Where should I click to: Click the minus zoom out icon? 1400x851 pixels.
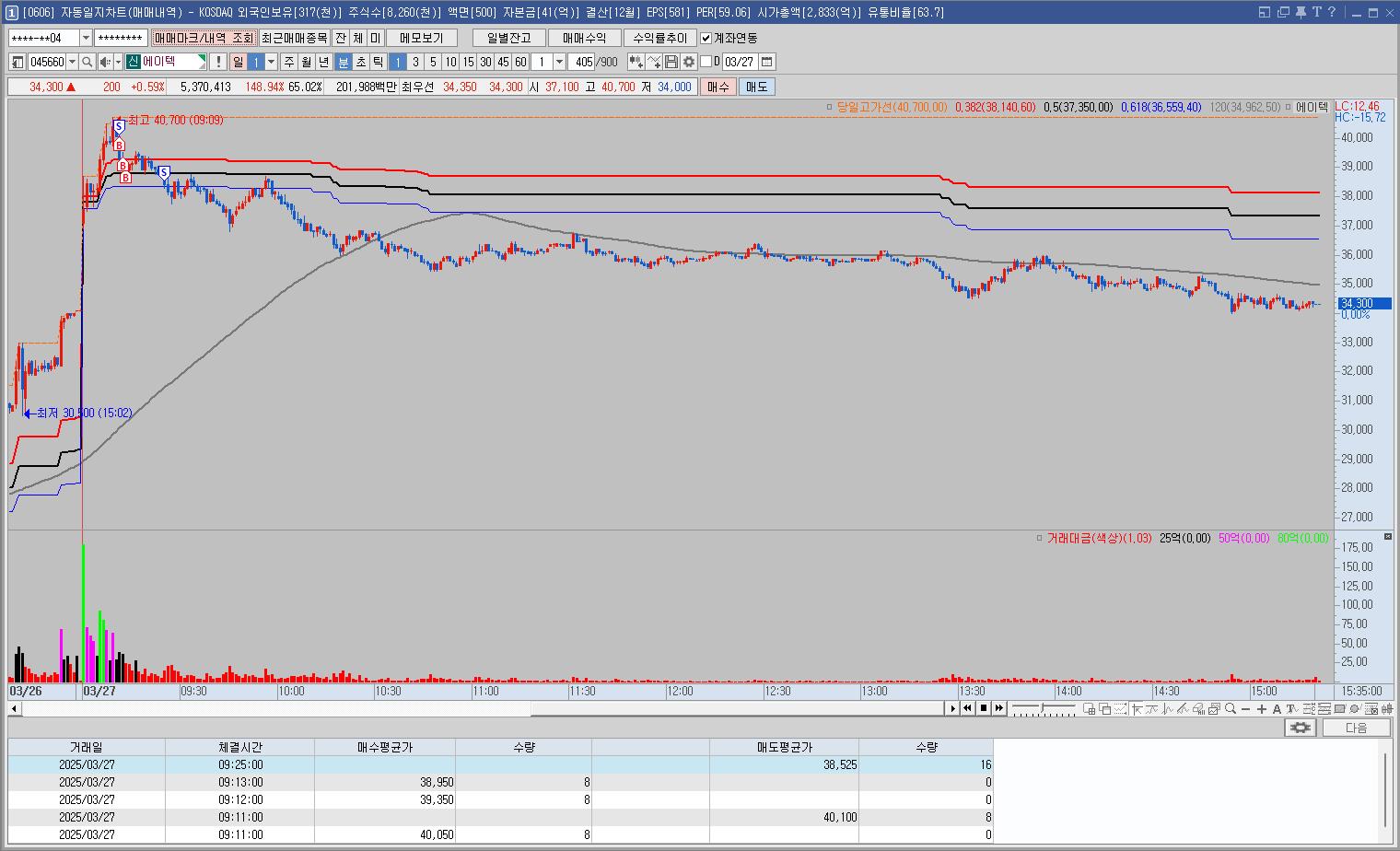coord(1246,708)
